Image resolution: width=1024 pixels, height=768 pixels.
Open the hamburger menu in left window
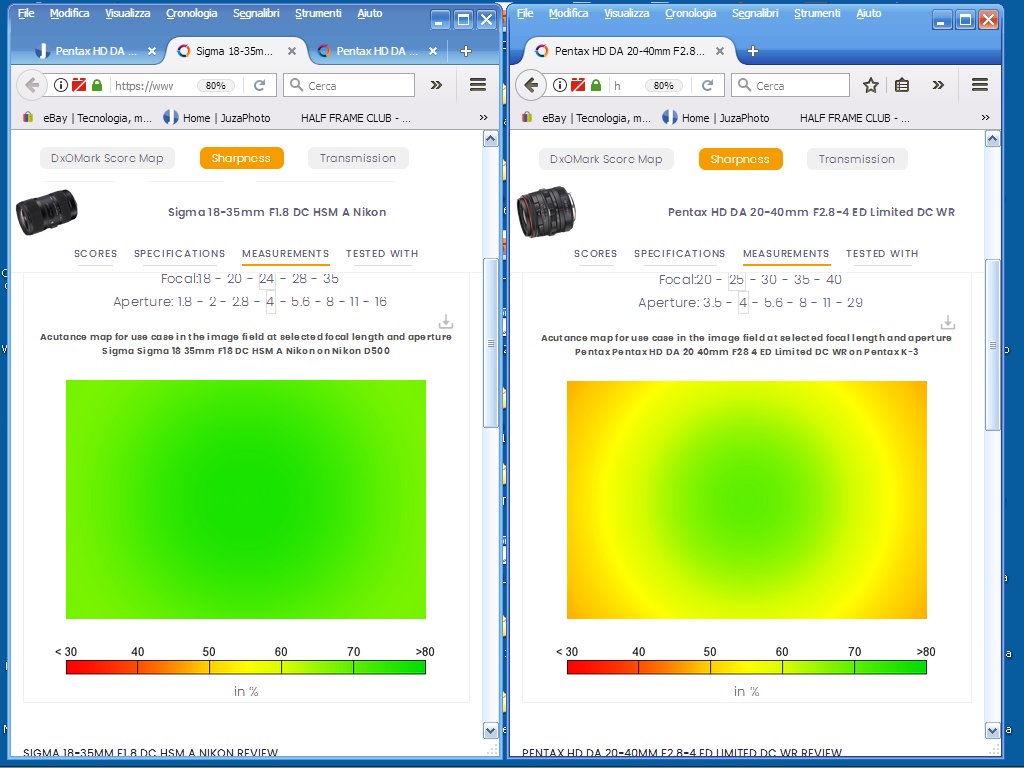tap(478, 84)
